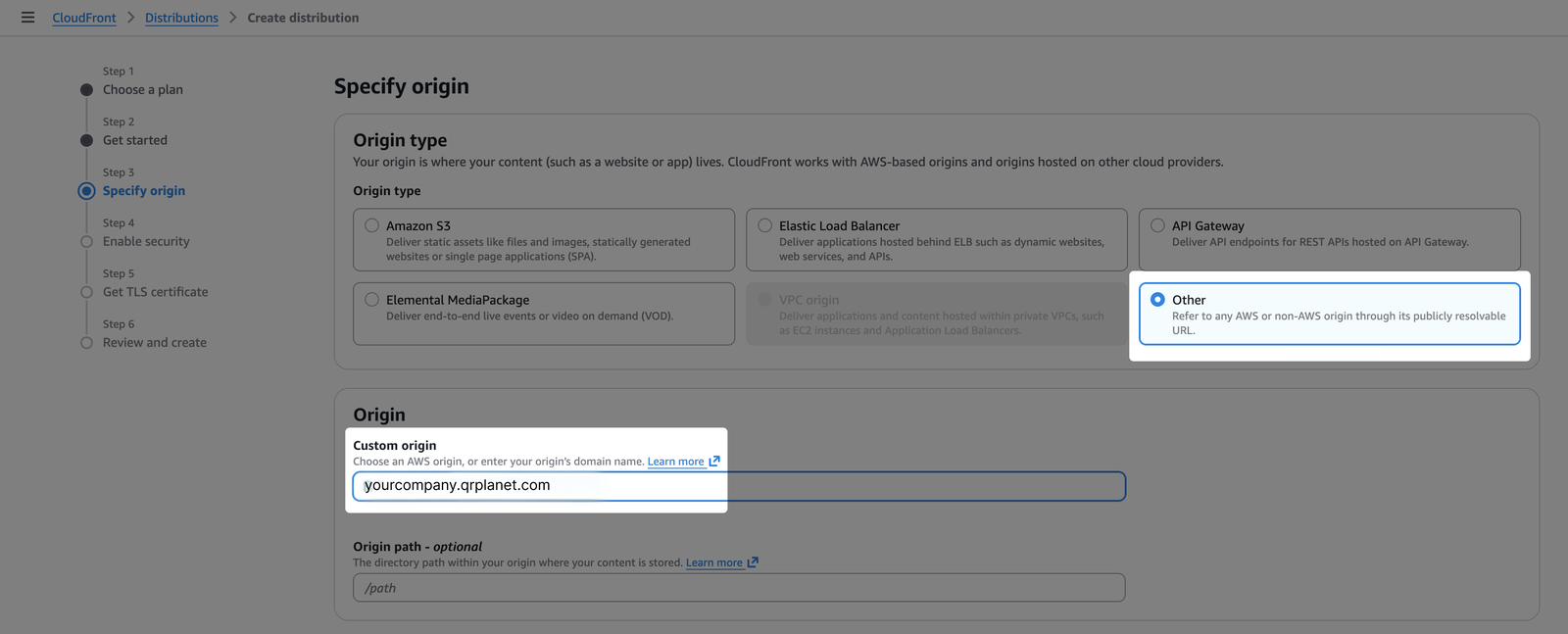Choose the API Gateway origin type
The height and width of the screenshot is (634, 1568).
(x=1330, y=240)
